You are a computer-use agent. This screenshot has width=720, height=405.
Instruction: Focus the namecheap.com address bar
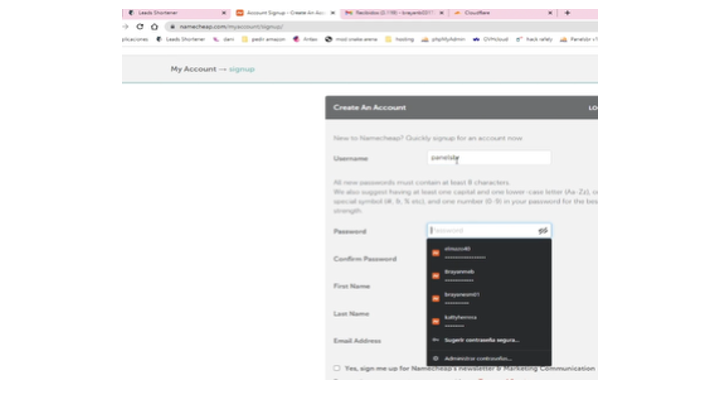point(381,27)
